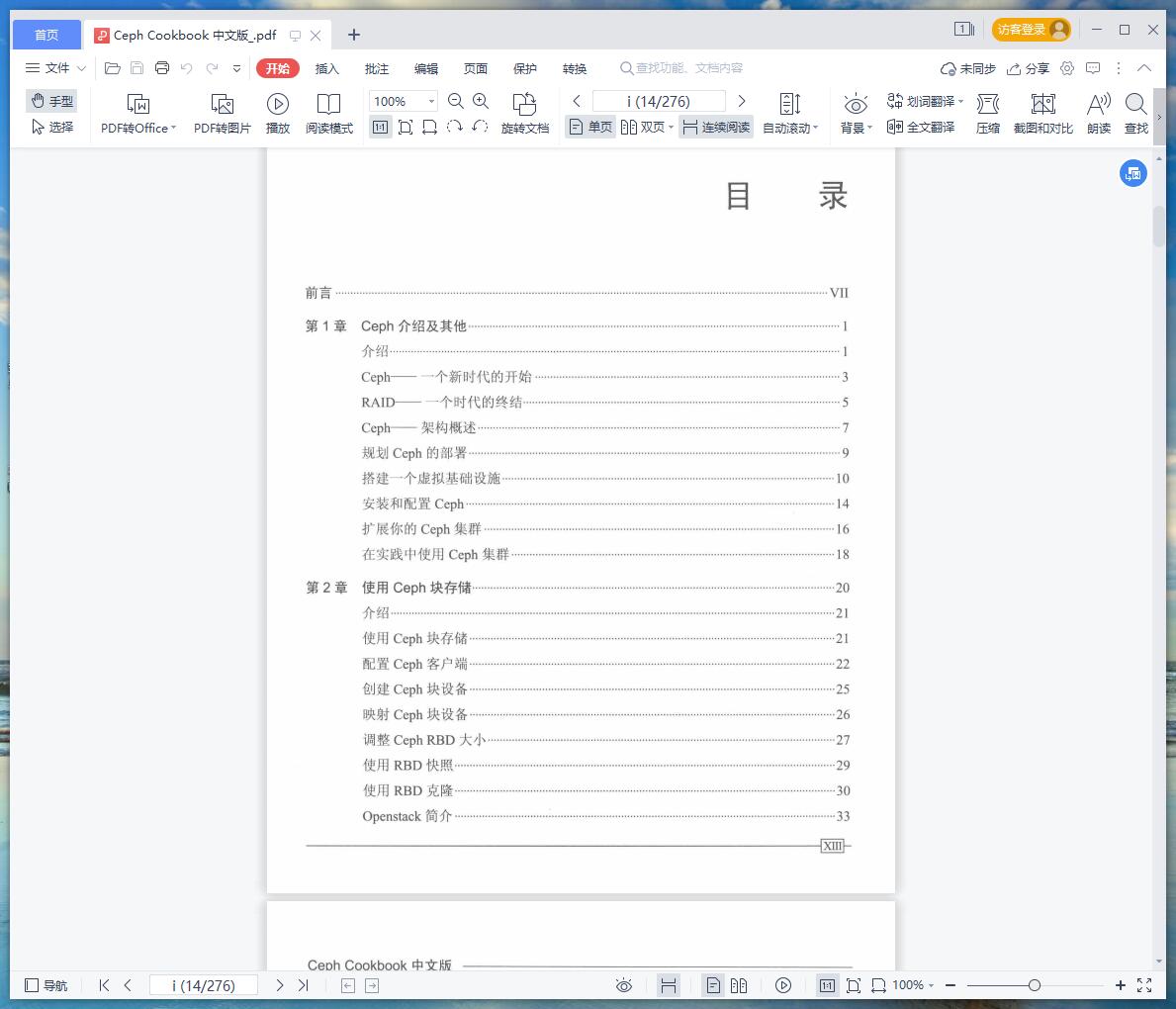
Task: Switch to the 首页 home tab
Action: (46, 35)
